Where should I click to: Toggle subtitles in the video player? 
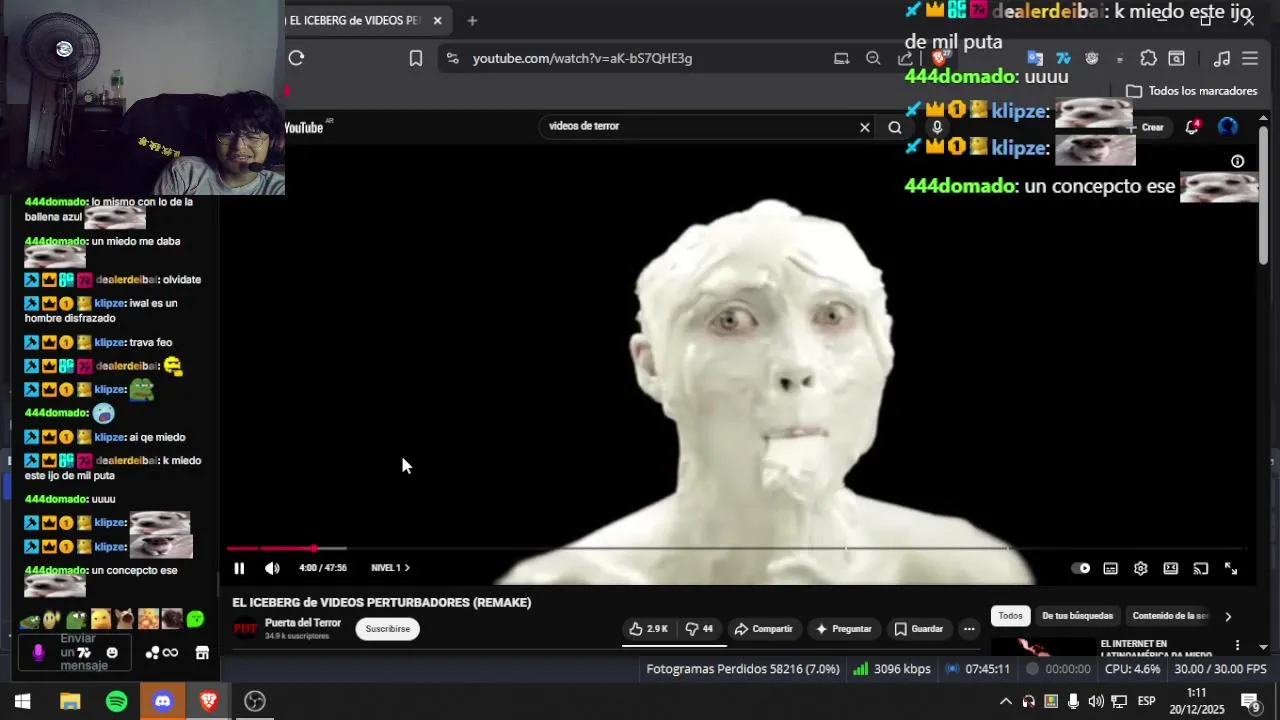[1110, 568]
